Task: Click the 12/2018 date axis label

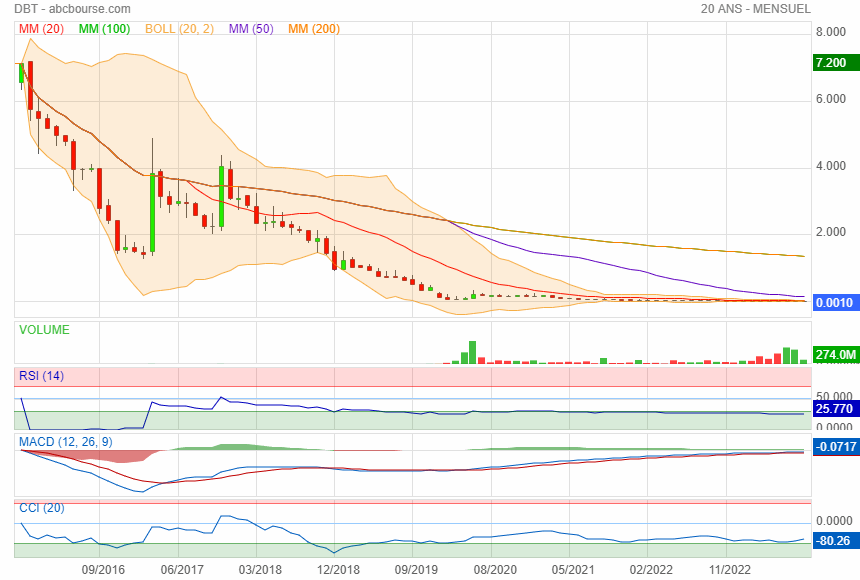Action: 338,570
